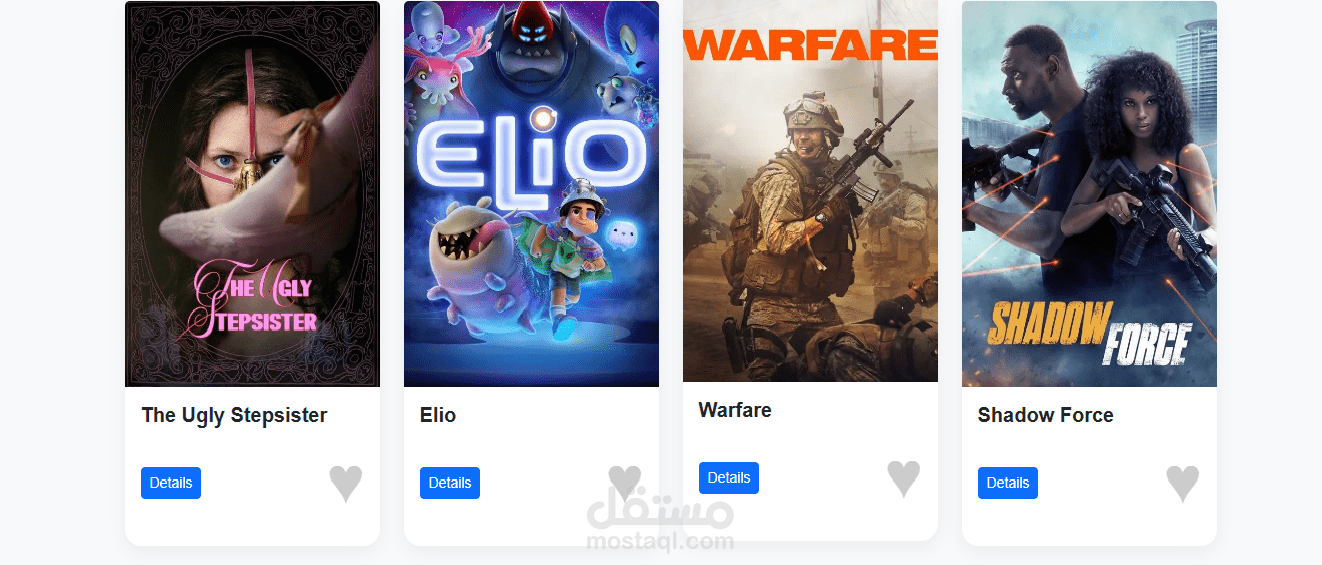Open Shadow Force Details button
1322x565 pixels.
pos(1008,483)
